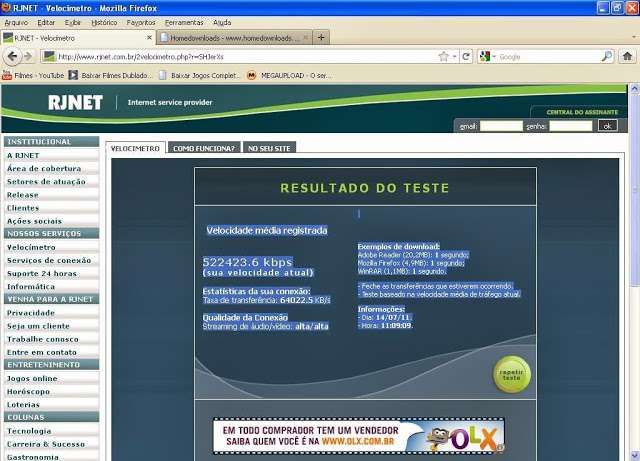Viewport: 640px width, 461px height.
Task: Open Velocímetro sidebar link
Action: pyautogui.click(x=31, y=247)
